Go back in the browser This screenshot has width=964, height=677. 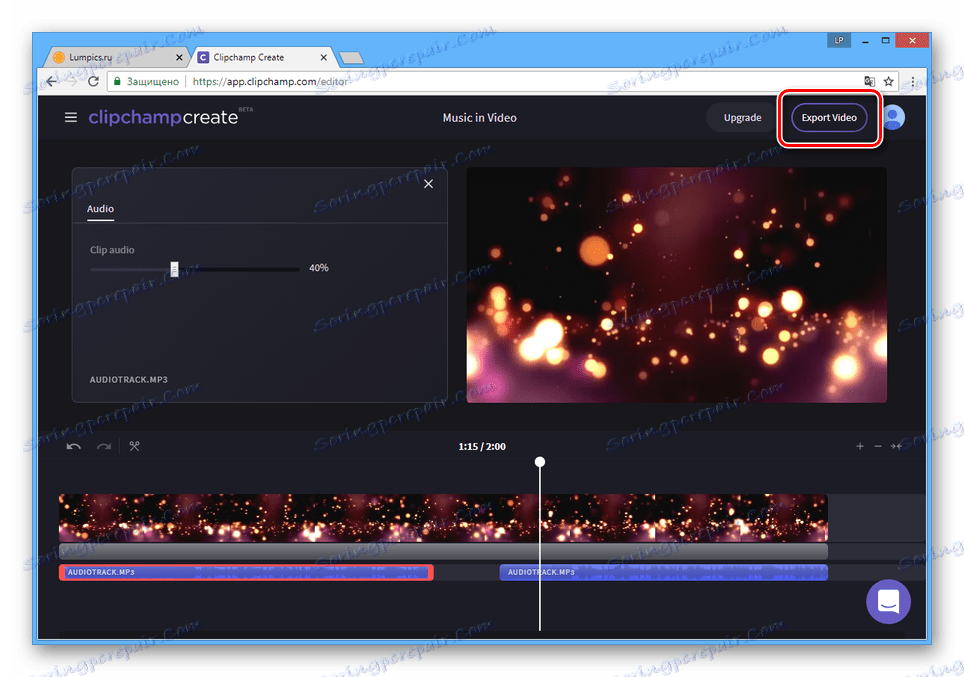(x=52, y=81)
